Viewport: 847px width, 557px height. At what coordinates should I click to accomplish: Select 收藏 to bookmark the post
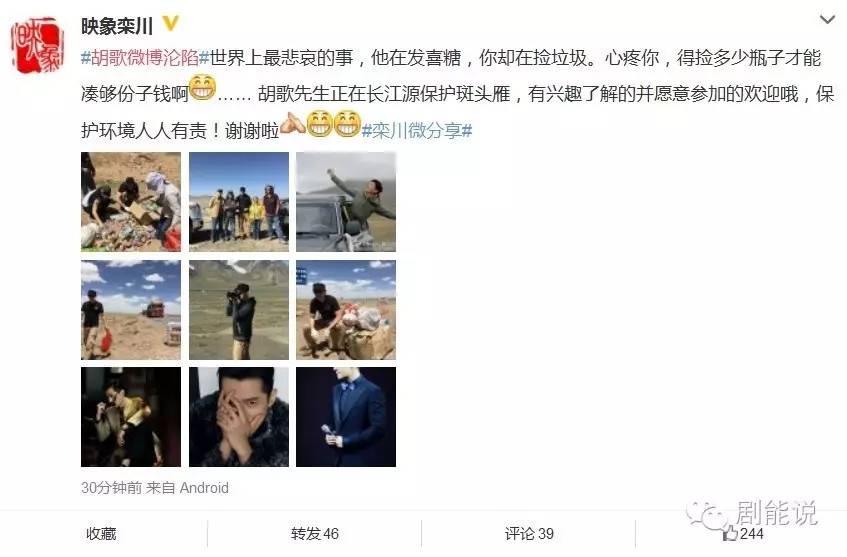point(101,534)
